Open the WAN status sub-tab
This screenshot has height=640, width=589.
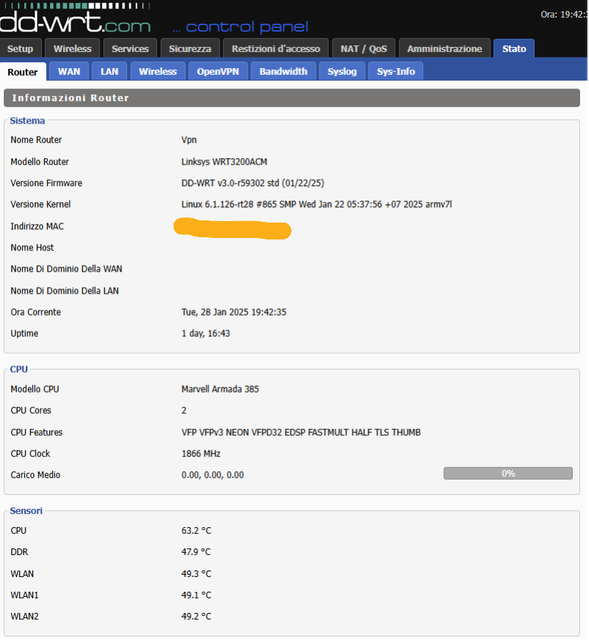(x=69, y=71)
